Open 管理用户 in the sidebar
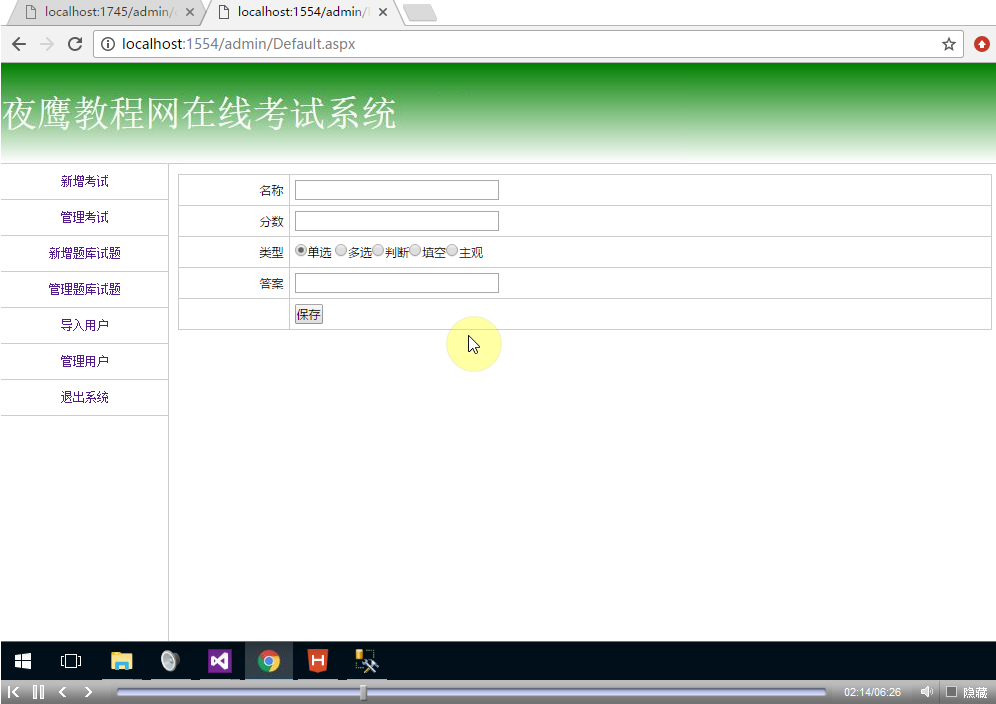The image size is (996, 704). pyautogui.click(x=84, y=362)
